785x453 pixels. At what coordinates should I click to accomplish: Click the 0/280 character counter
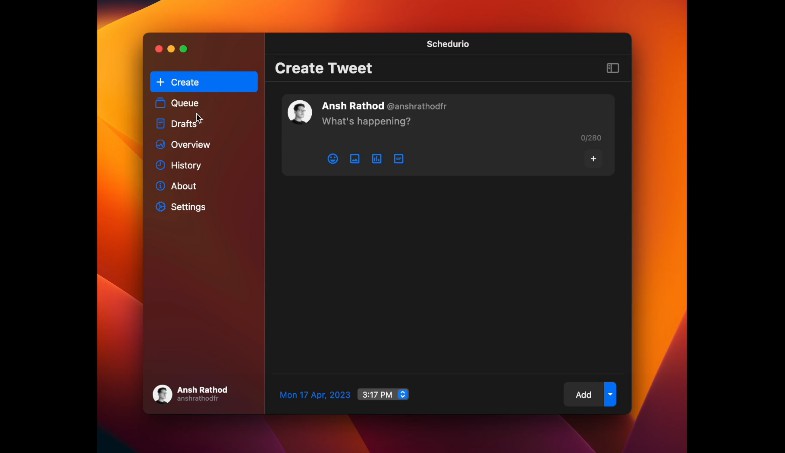pos(591,138)
